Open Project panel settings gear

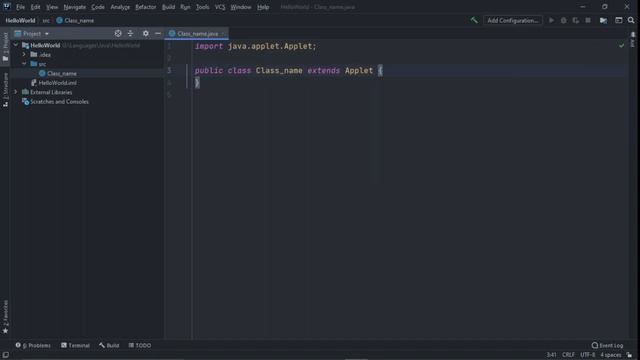(146, 33)
